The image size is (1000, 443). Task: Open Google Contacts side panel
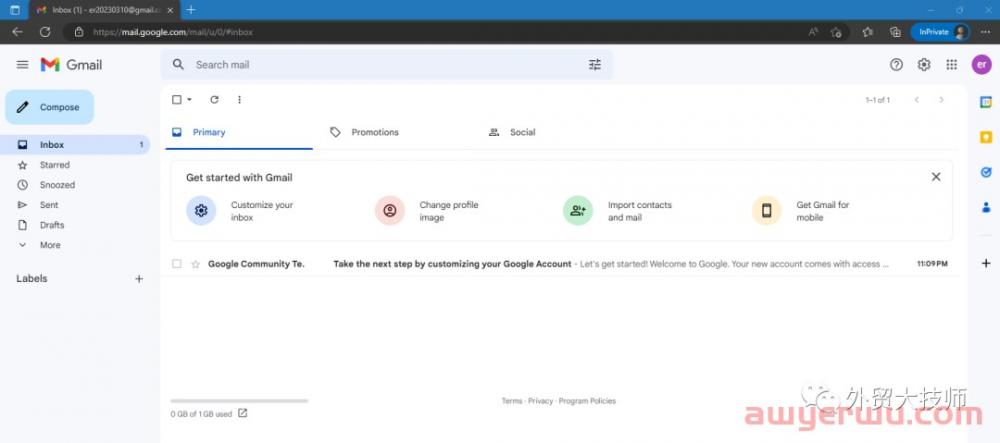986,207
